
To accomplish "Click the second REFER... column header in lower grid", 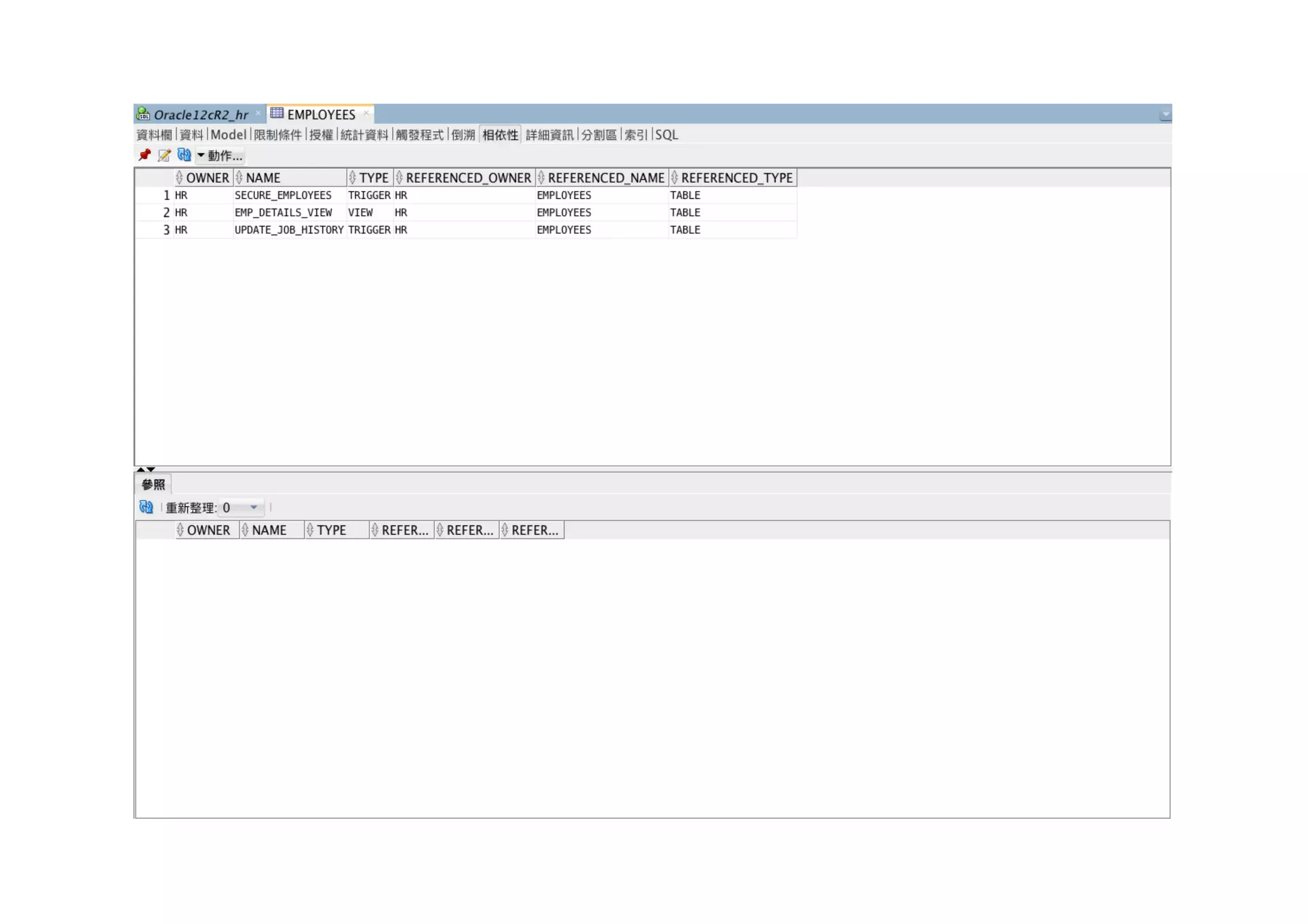I will (x=467, y=530).
